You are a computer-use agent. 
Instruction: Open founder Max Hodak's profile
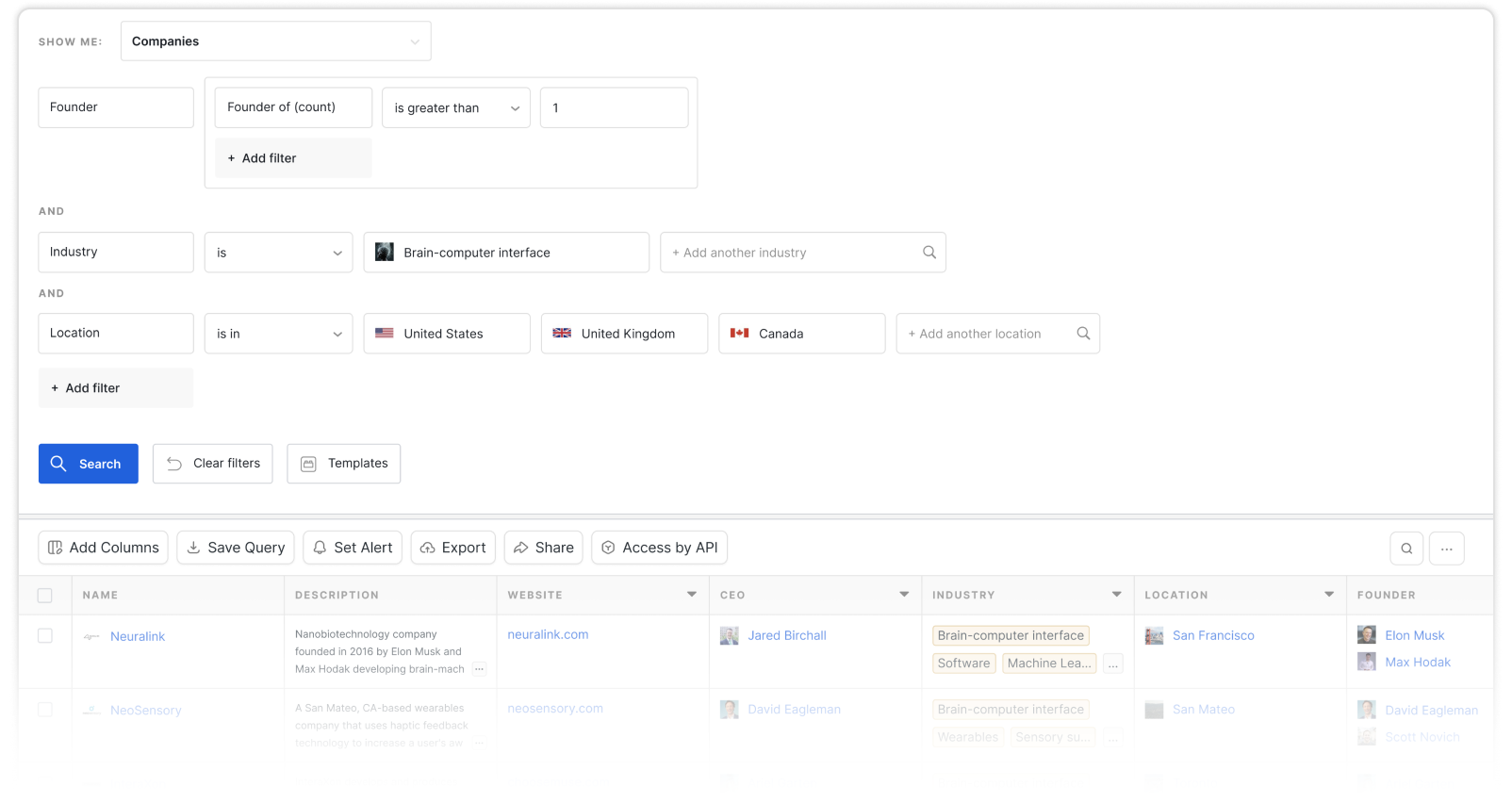tap(1418, 663)
